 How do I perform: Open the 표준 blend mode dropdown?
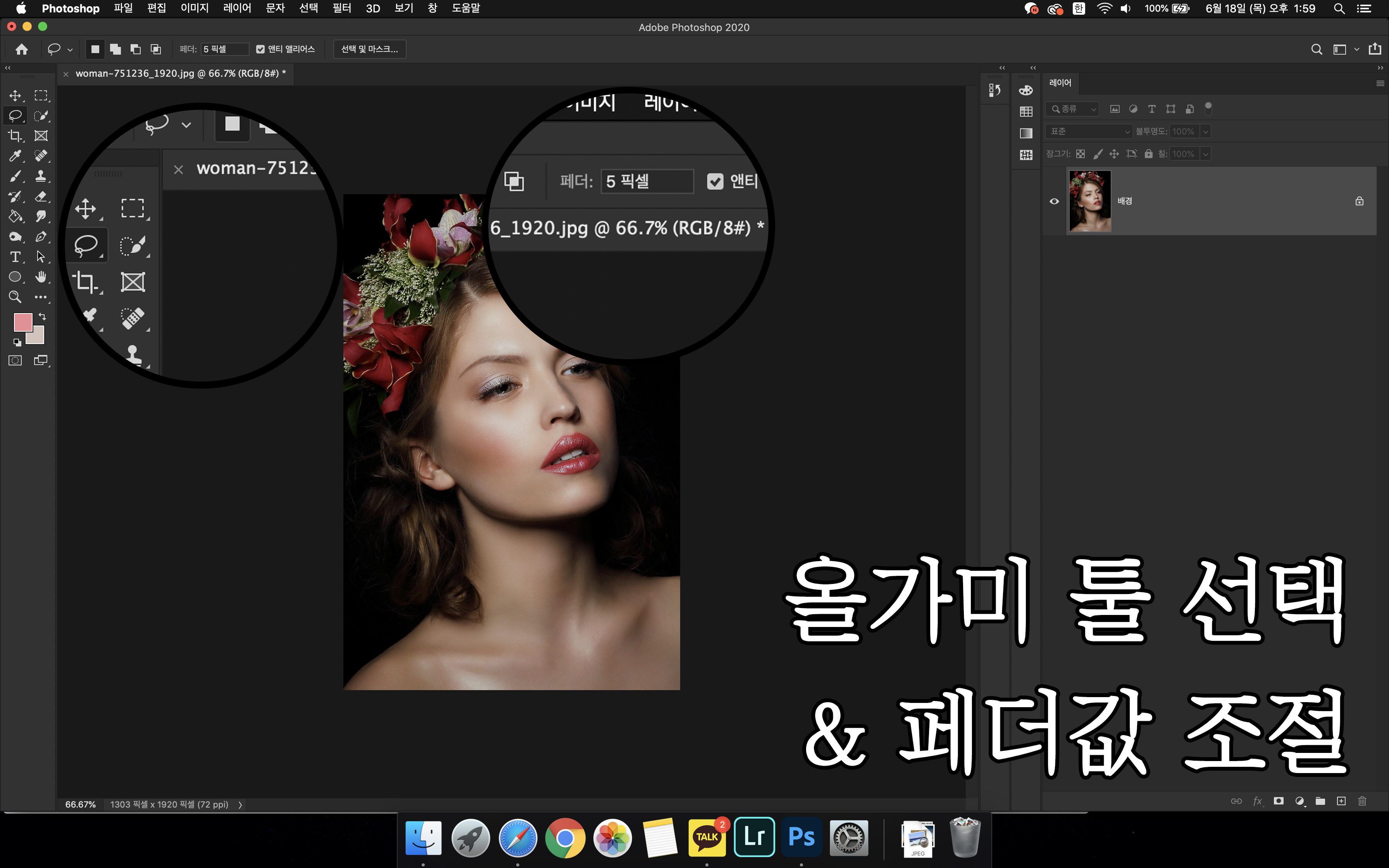(1088, 131)
